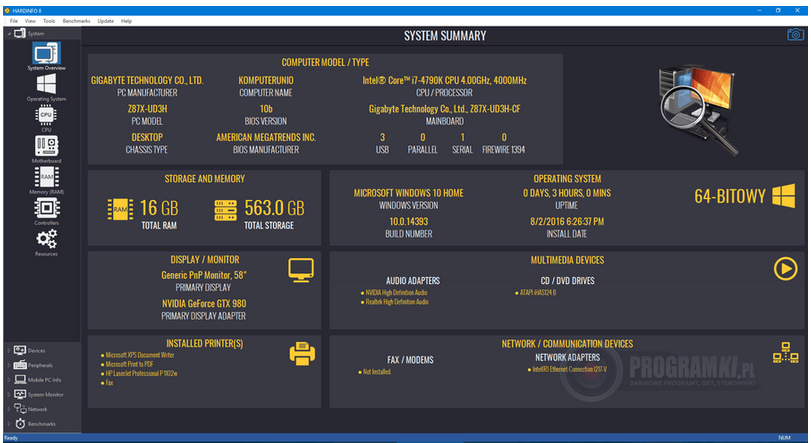811x443 pixels.
Task: Open System Overview in the sidebar
Action: coord(46,54)
